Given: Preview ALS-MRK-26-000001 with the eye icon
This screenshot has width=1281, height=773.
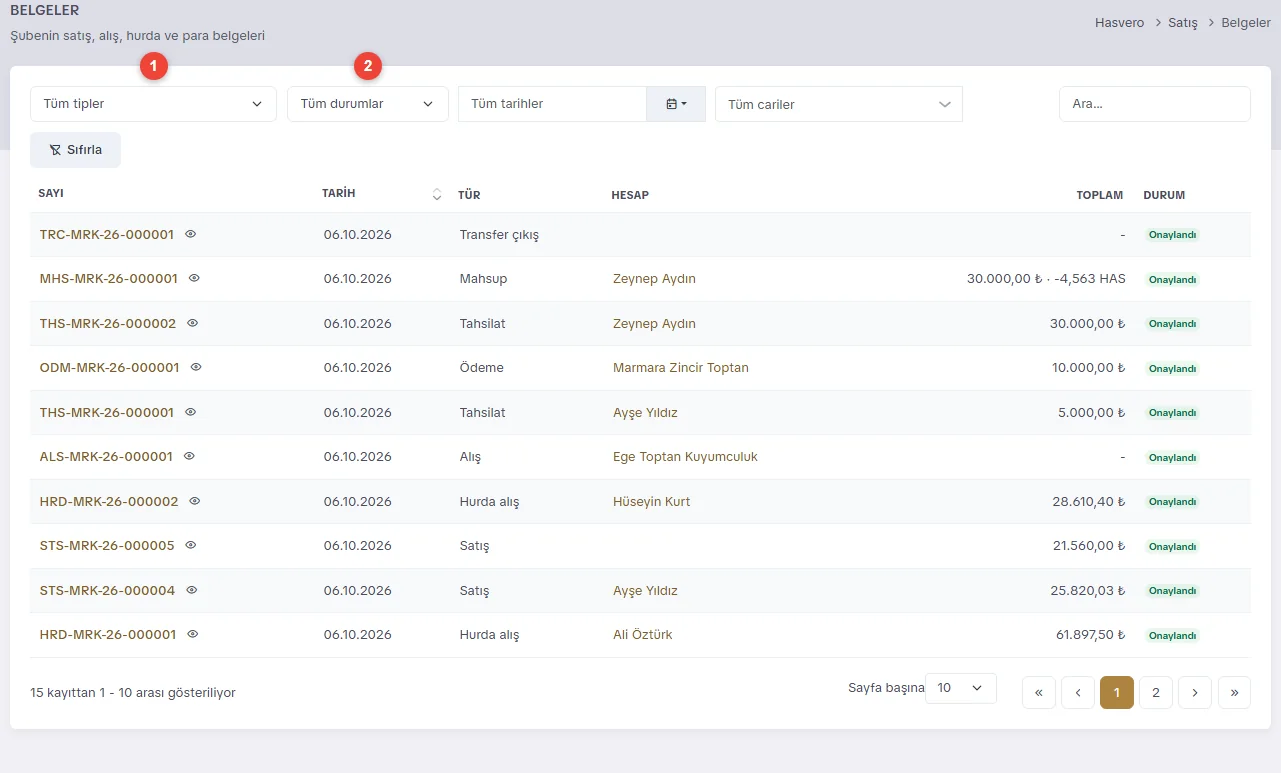Looking at the screenshot, I should pyautogui.click(x=189, y=456).
